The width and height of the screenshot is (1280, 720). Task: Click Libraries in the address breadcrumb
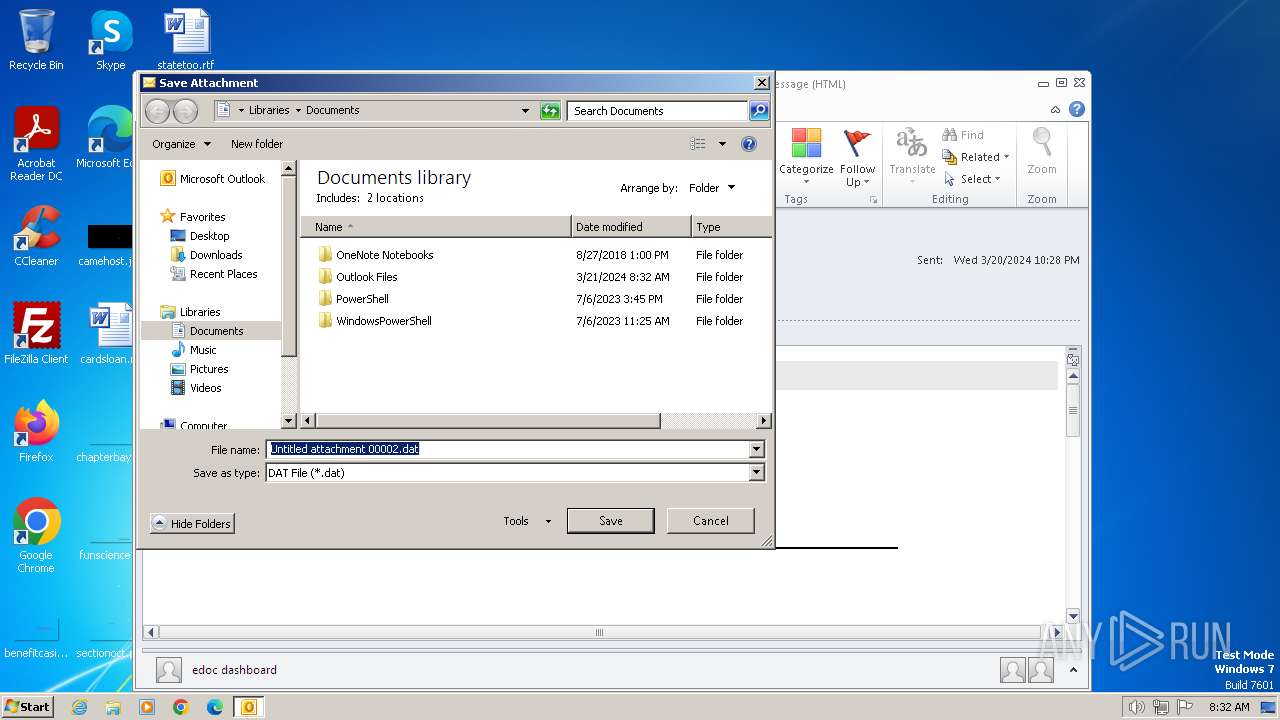269,111
